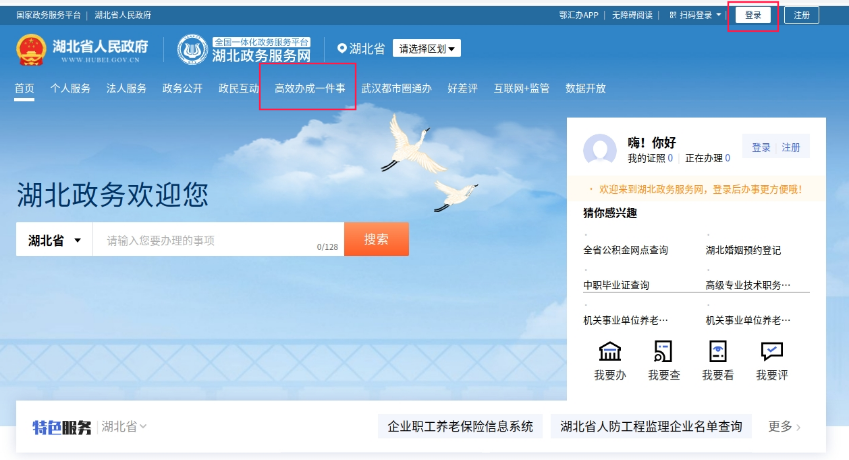
Task: Click the 猜你感兴趣 heading
Action: 610,213
